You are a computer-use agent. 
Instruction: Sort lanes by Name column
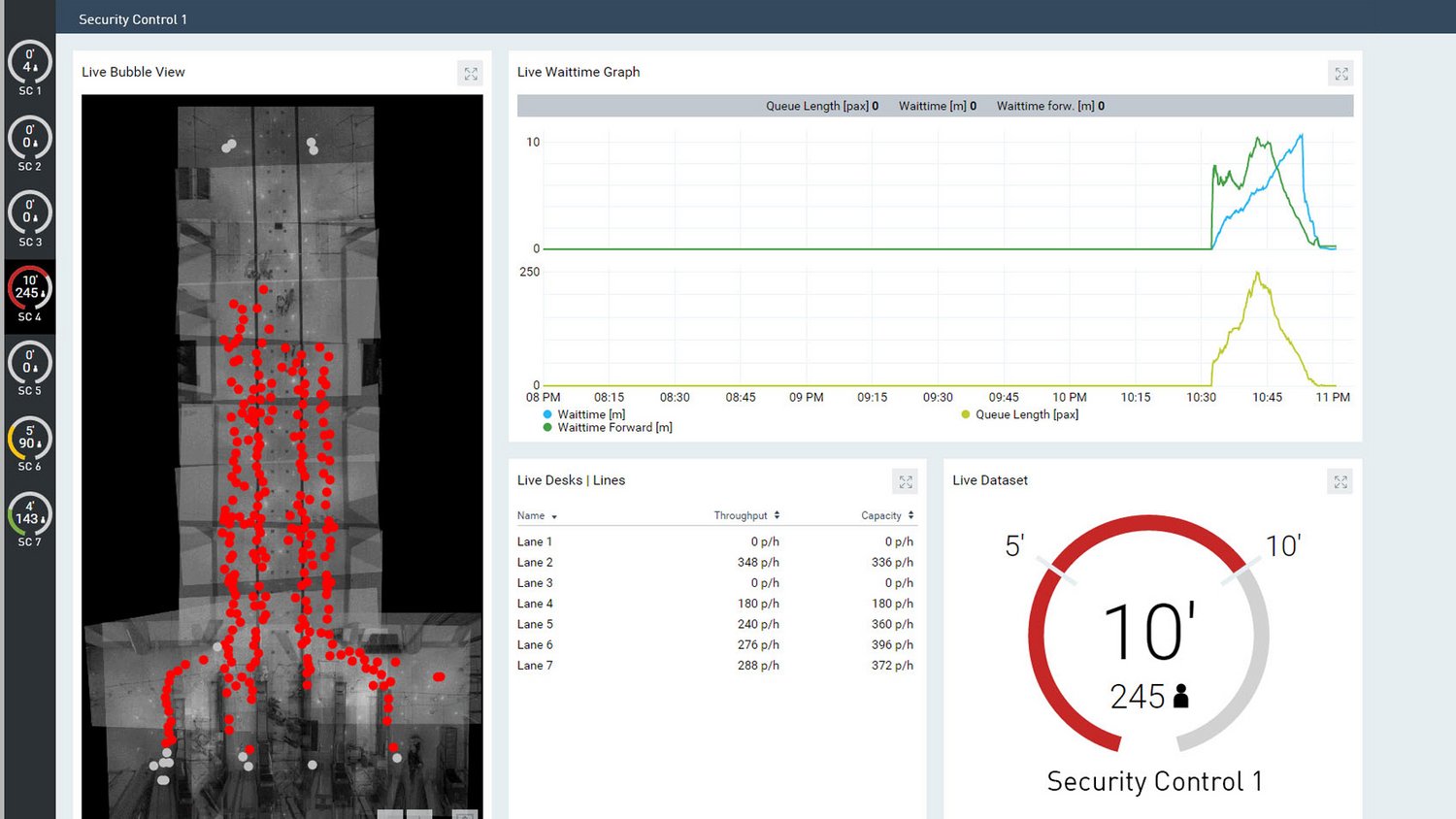point(537,515)
